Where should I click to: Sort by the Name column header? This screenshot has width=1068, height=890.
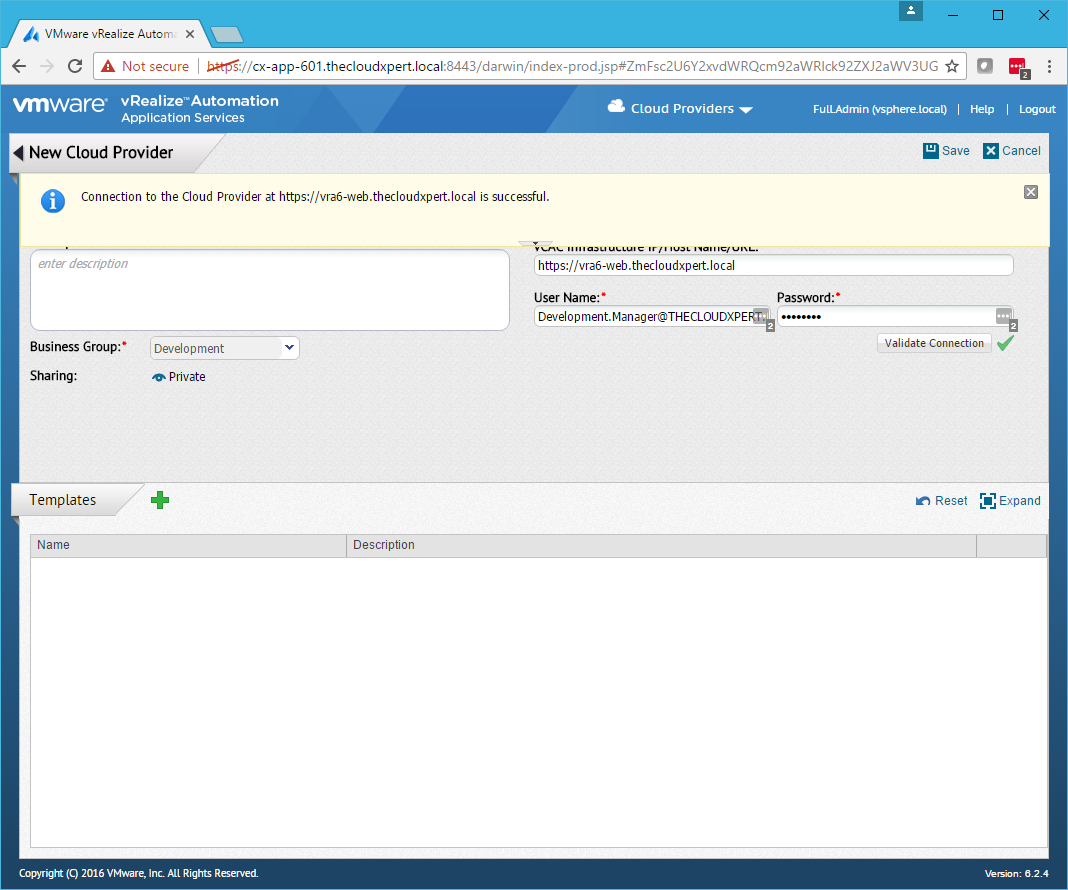(x=188, y=545)
